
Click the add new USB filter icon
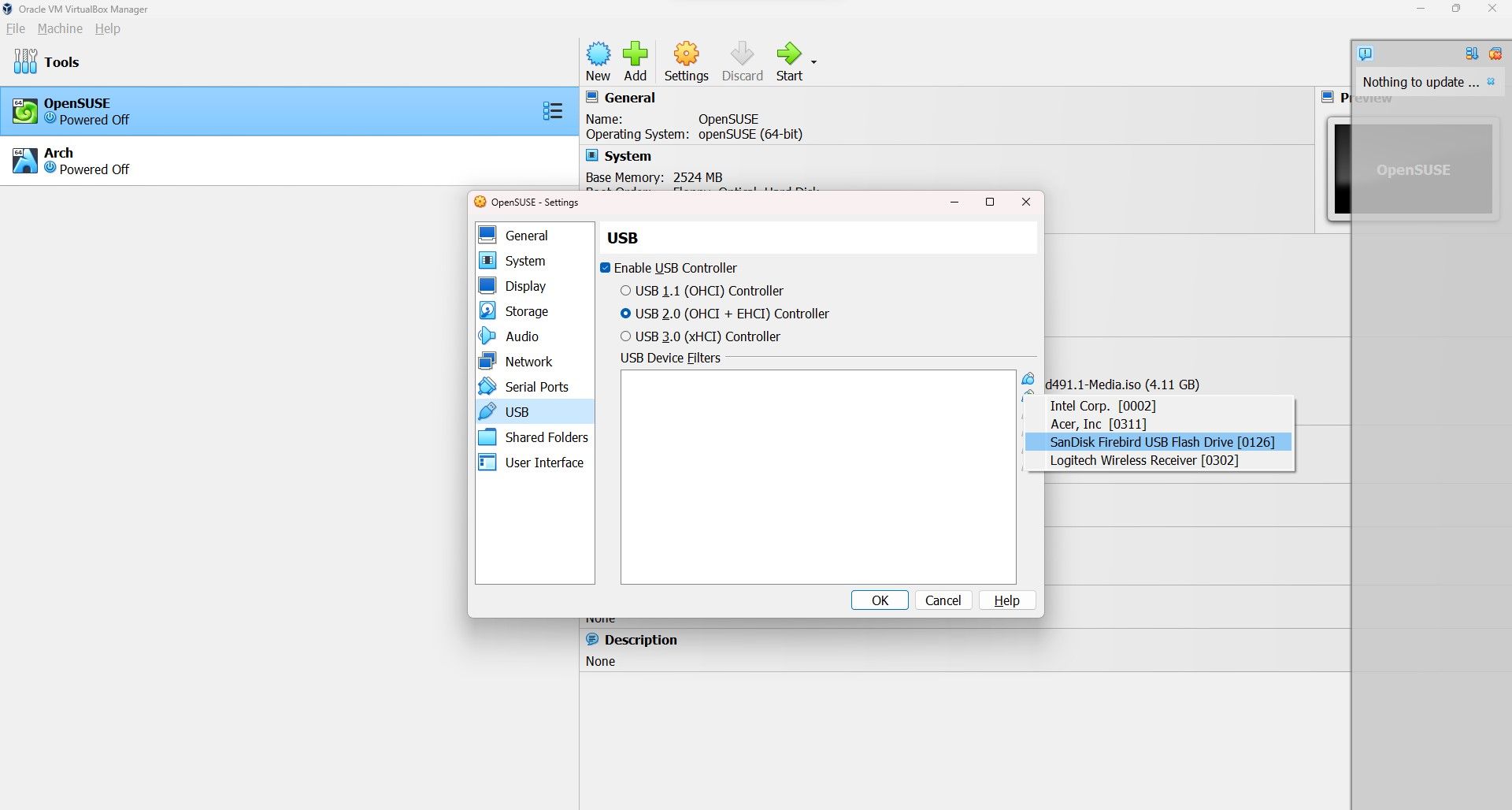click(1028, 378)
